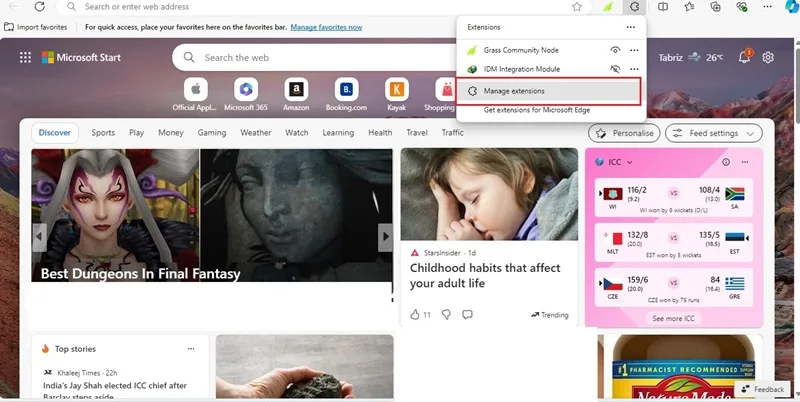Viewport: 800px width, 402px height.
Task: Open more actions for IDM Integration Module
Action: coord(634,69)
